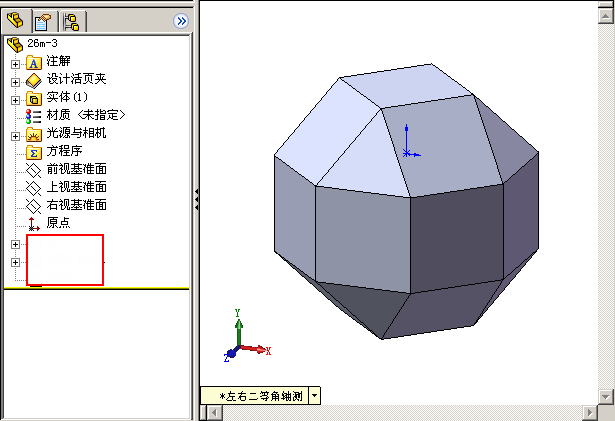
Task: Select the 上视基准面 top plane label
Action: point(76,187)
